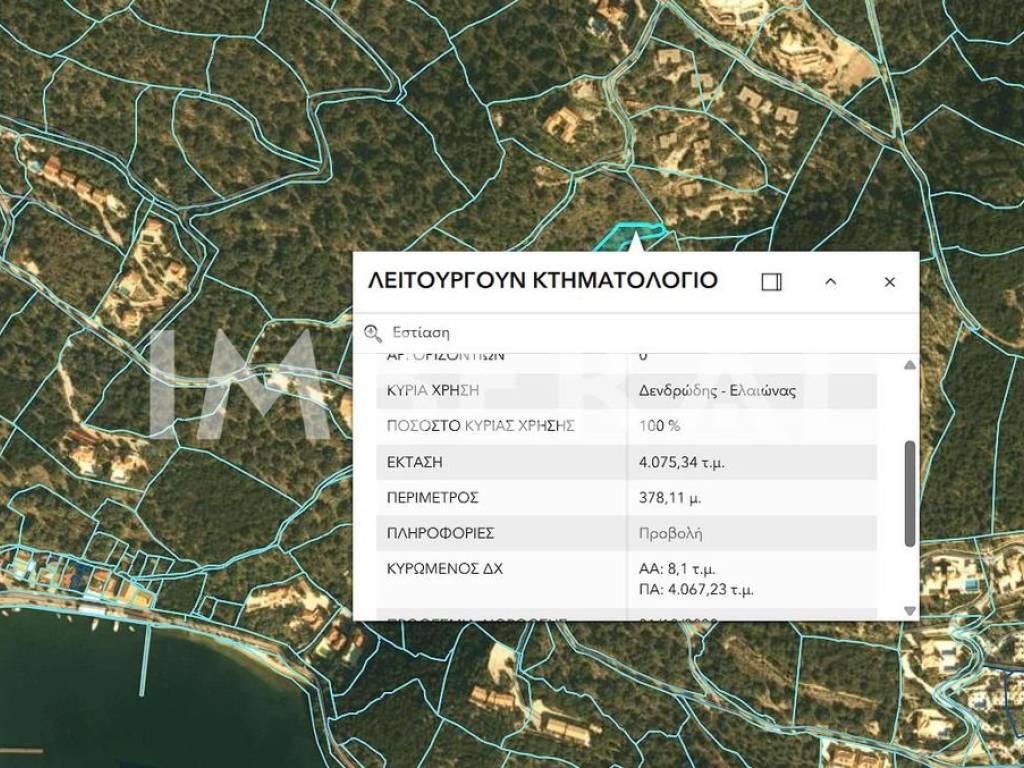Close the ΛΕΙΤΟΥΡΓΟΥΝ ΚΤΗΜΑΤΟΛΟΓΙΟ popup
This screenshot has height=768, width=1024.
[x=889, y=282]
